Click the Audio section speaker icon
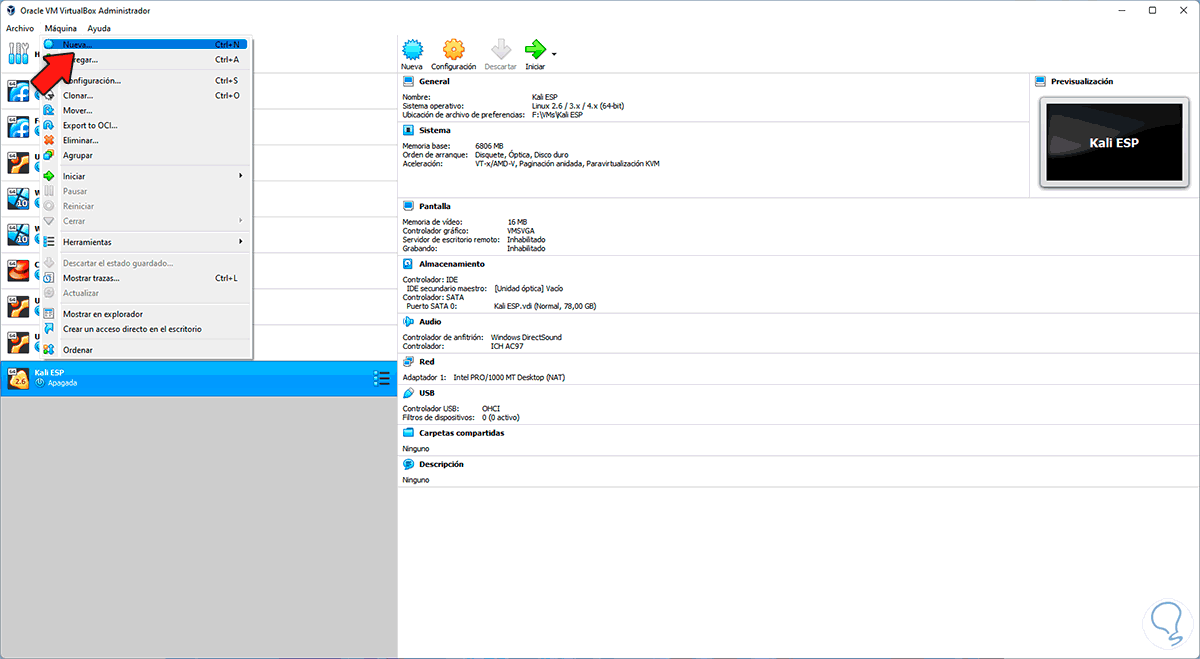Screen dimensions: 1200x659 point(408,322)
